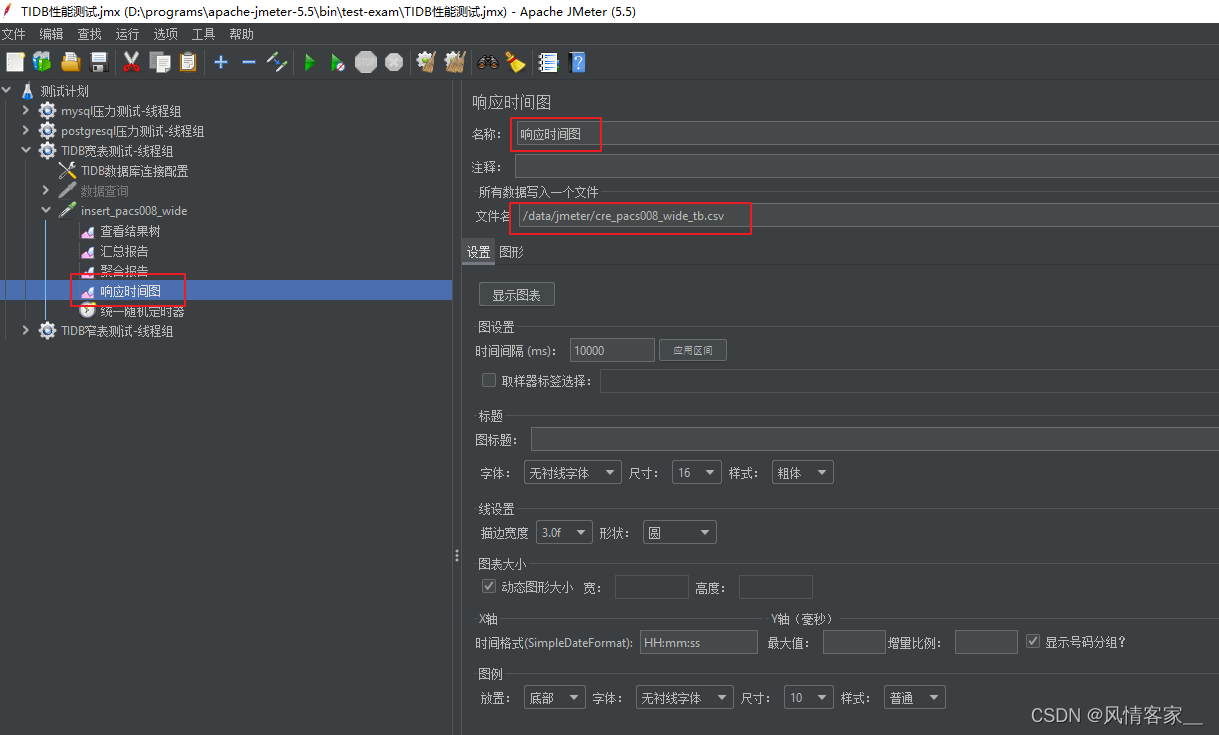Open the 选项 menu
Viewport: 1219px width, 735px height.
[165, 33]
